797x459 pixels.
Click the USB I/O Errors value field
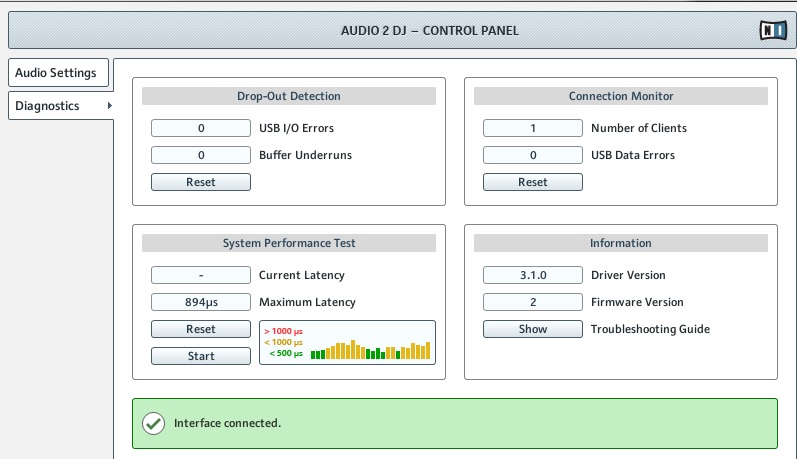200,128
